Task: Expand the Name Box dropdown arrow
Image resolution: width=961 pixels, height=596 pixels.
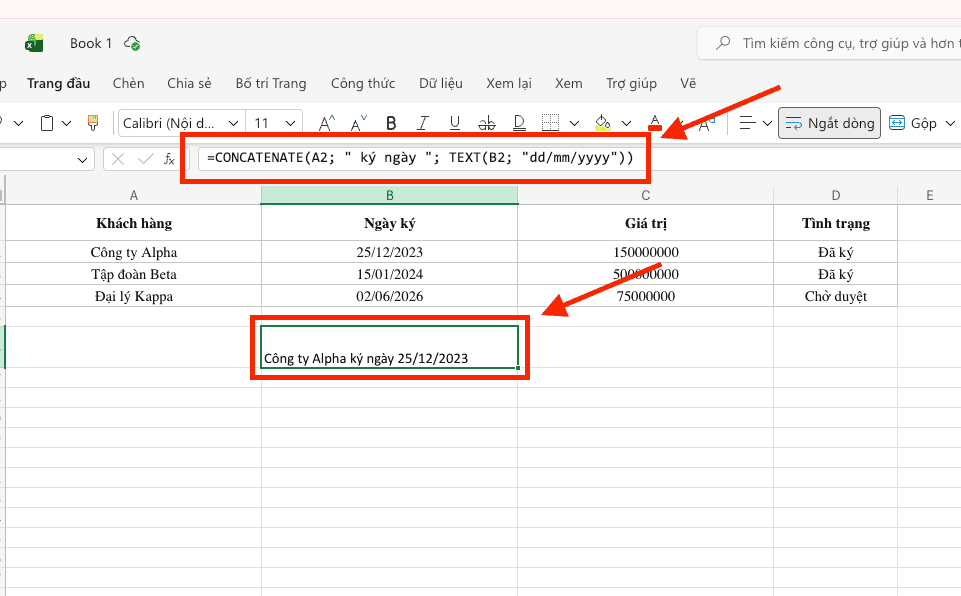Action: click(x=83, y=160)
